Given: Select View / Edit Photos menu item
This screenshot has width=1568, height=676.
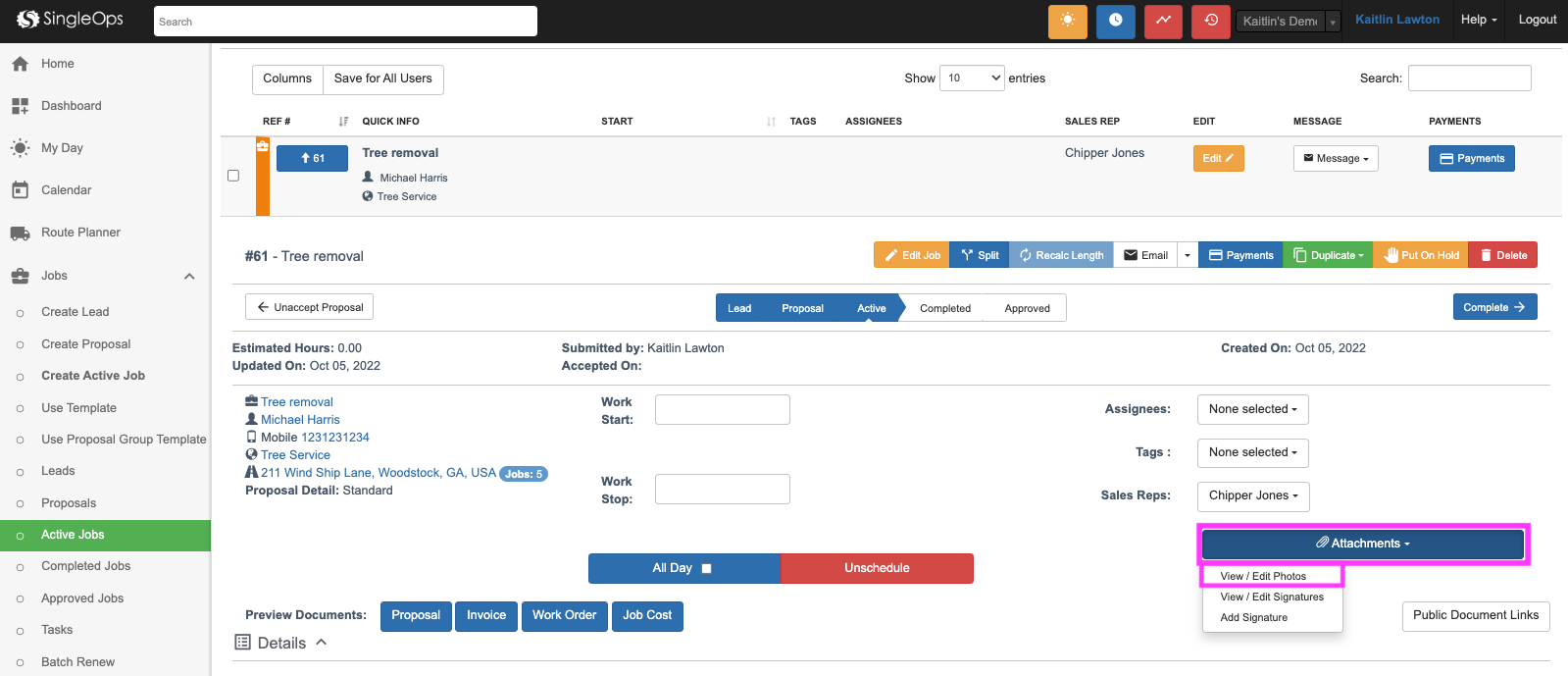Looking at the screenshot, I should 1262,576.
